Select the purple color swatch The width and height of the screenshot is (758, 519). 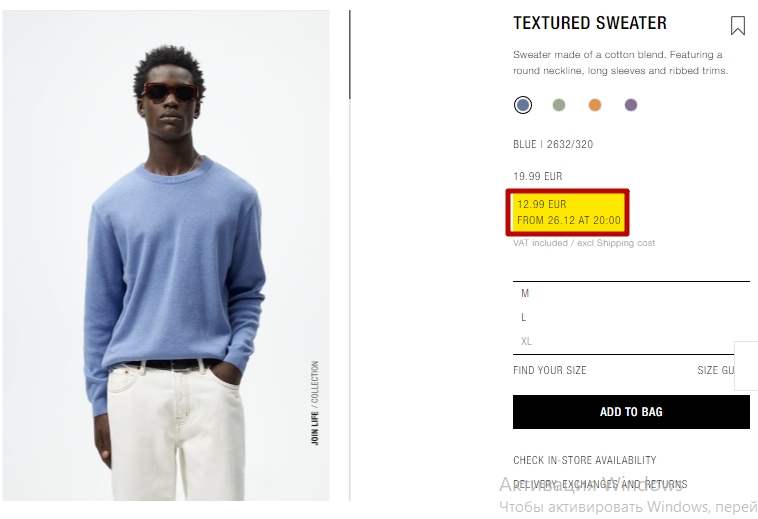coord(631,105)
